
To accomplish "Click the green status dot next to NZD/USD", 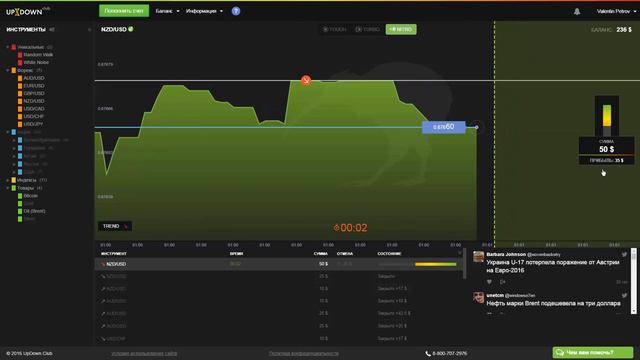I will (x=131, y=29).
